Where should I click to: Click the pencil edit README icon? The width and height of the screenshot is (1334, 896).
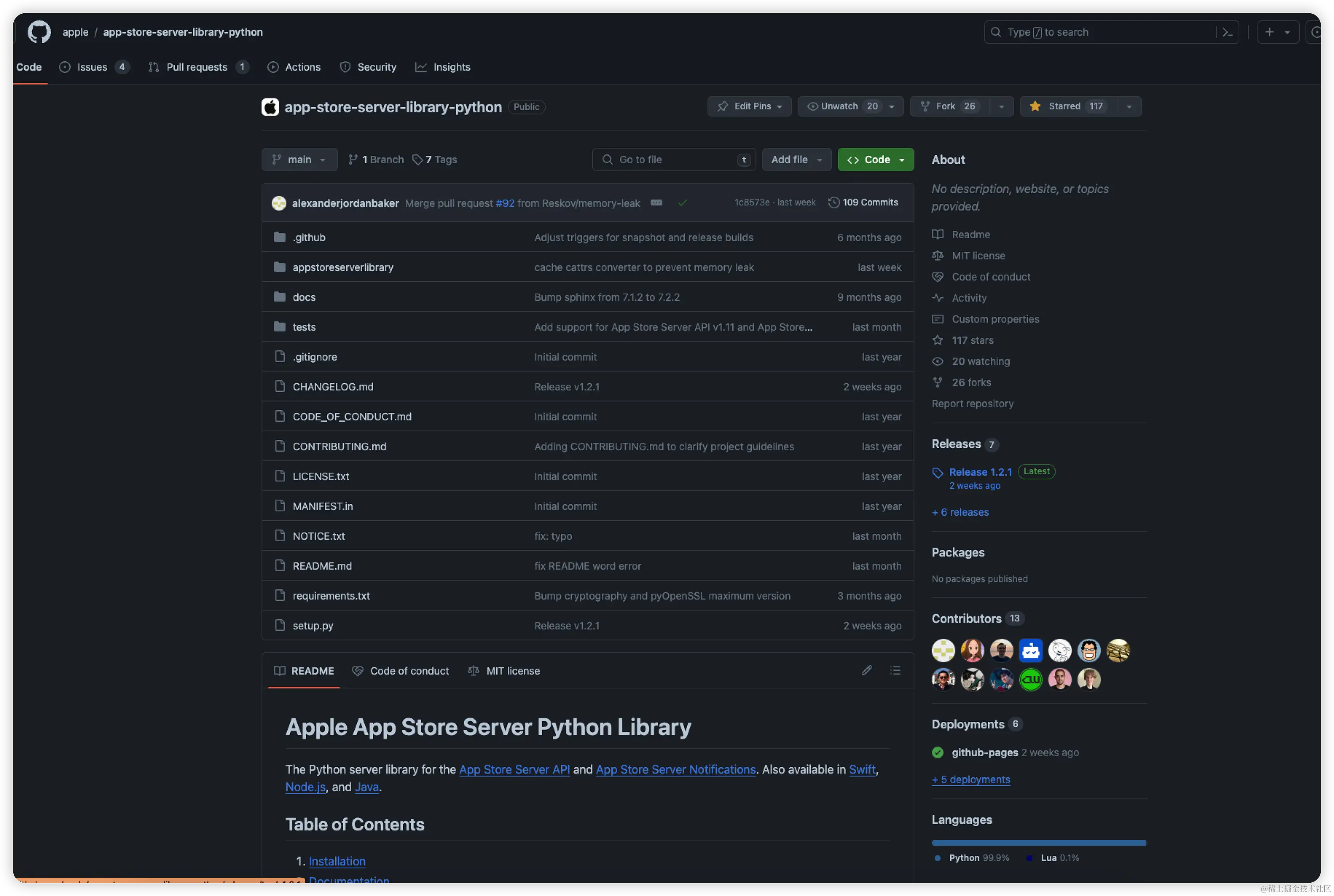click(867, 670)
